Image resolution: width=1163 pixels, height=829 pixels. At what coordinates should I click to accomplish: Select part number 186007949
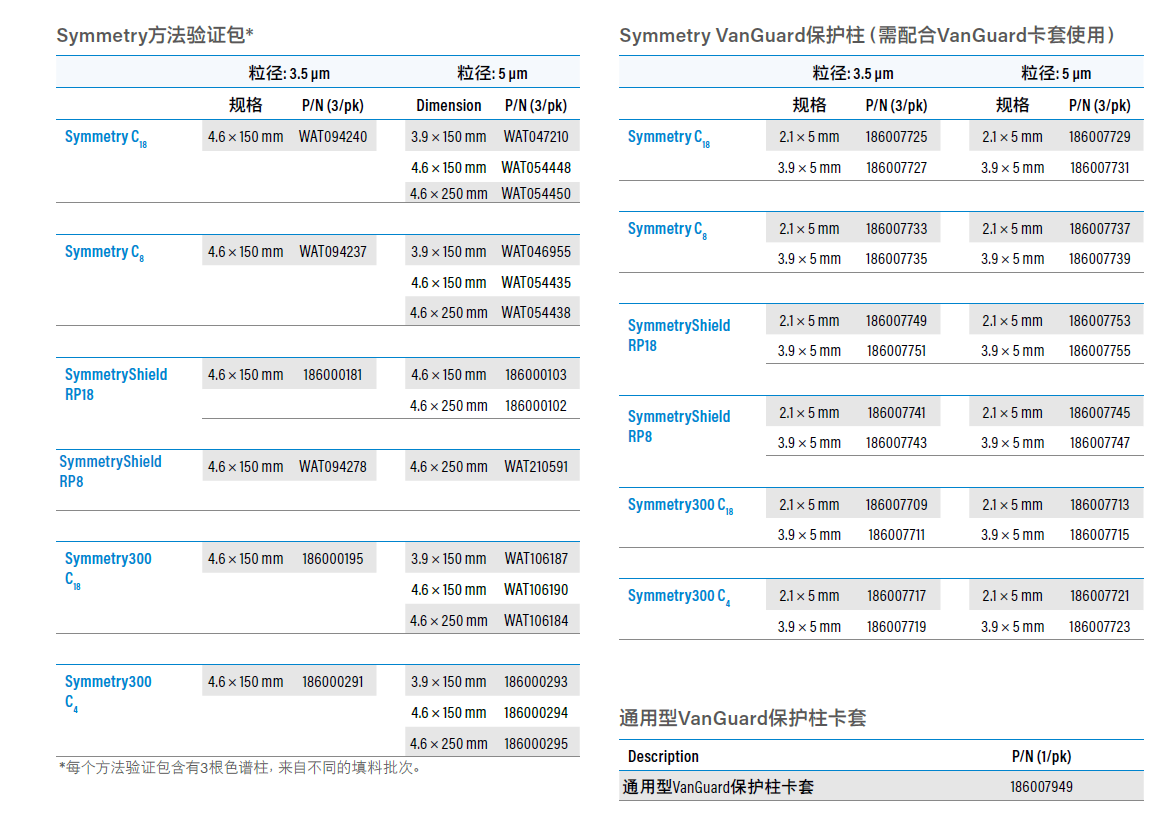(1041, 787)
